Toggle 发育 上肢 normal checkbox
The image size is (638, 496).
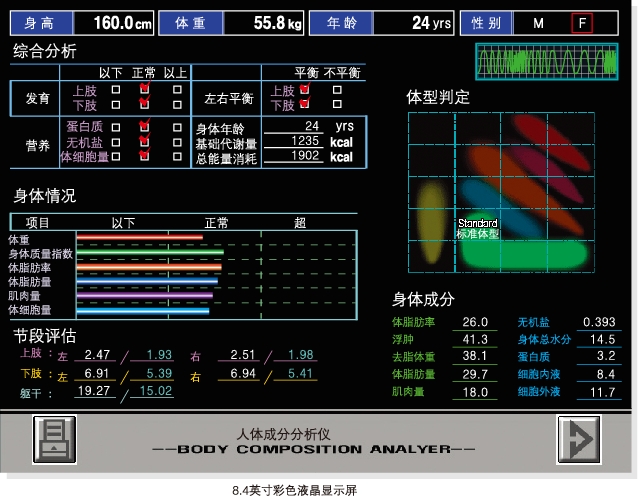[146, 89]
